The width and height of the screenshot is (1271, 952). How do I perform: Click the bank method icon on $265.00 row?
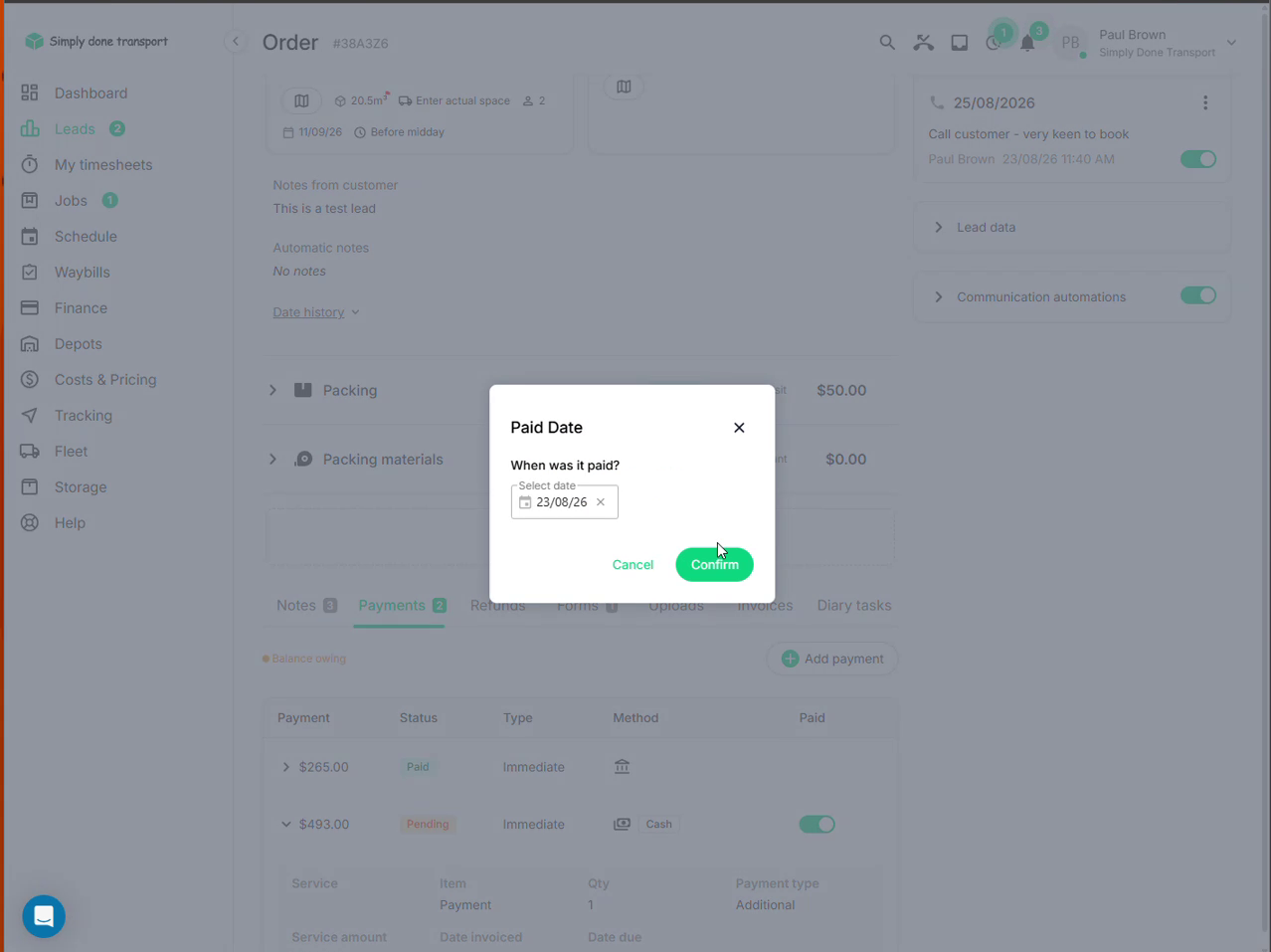pyautogui.click(x=622, y=767)
